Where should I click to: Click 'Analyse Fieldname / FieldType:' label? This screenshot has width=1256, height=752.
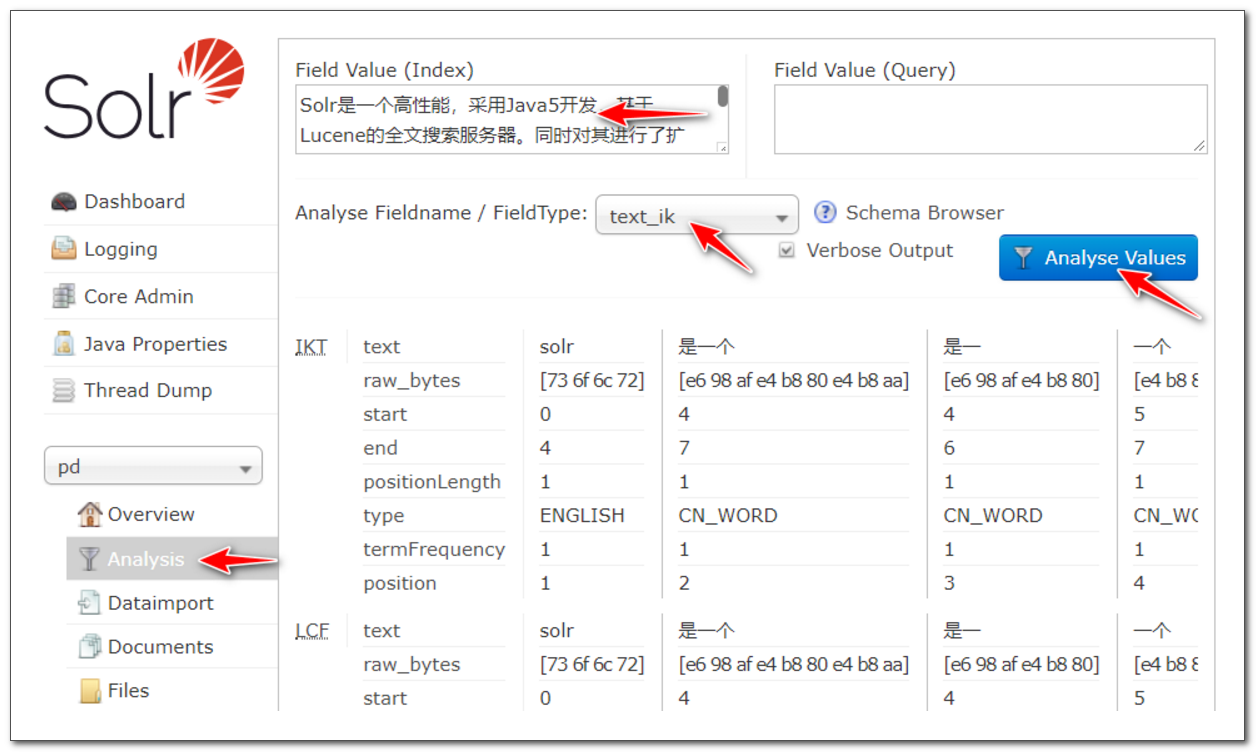(x=441, y=213)
